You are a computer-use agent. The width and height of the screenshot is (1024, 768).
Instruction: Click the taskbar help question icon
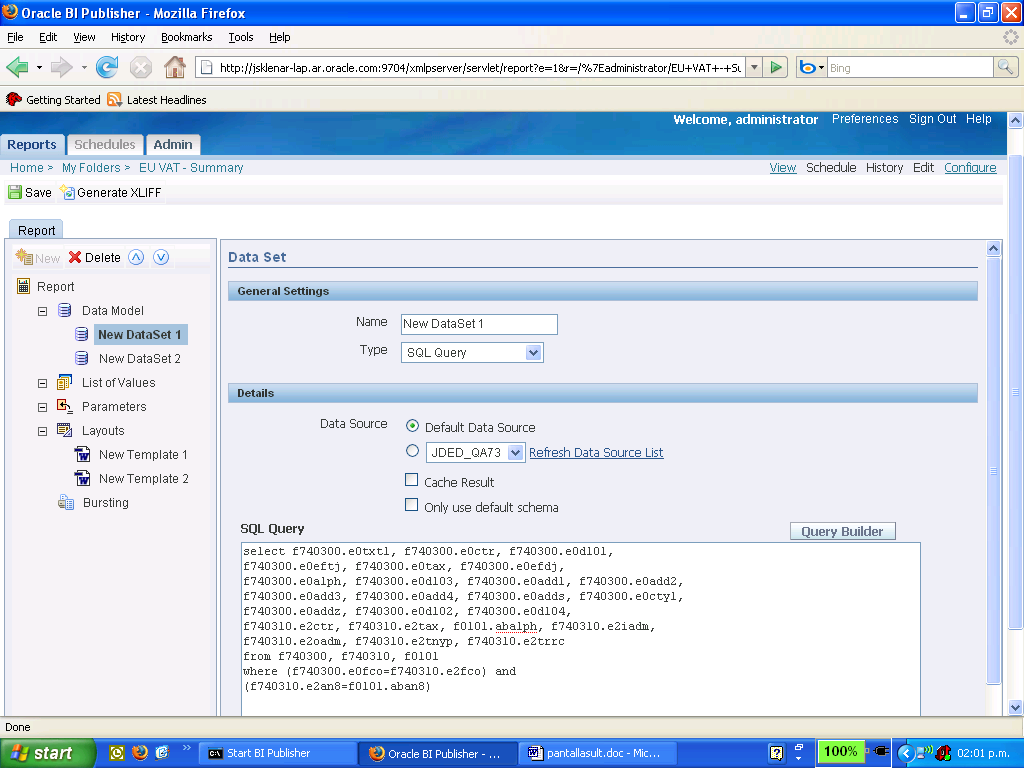(x=776, y=753)
